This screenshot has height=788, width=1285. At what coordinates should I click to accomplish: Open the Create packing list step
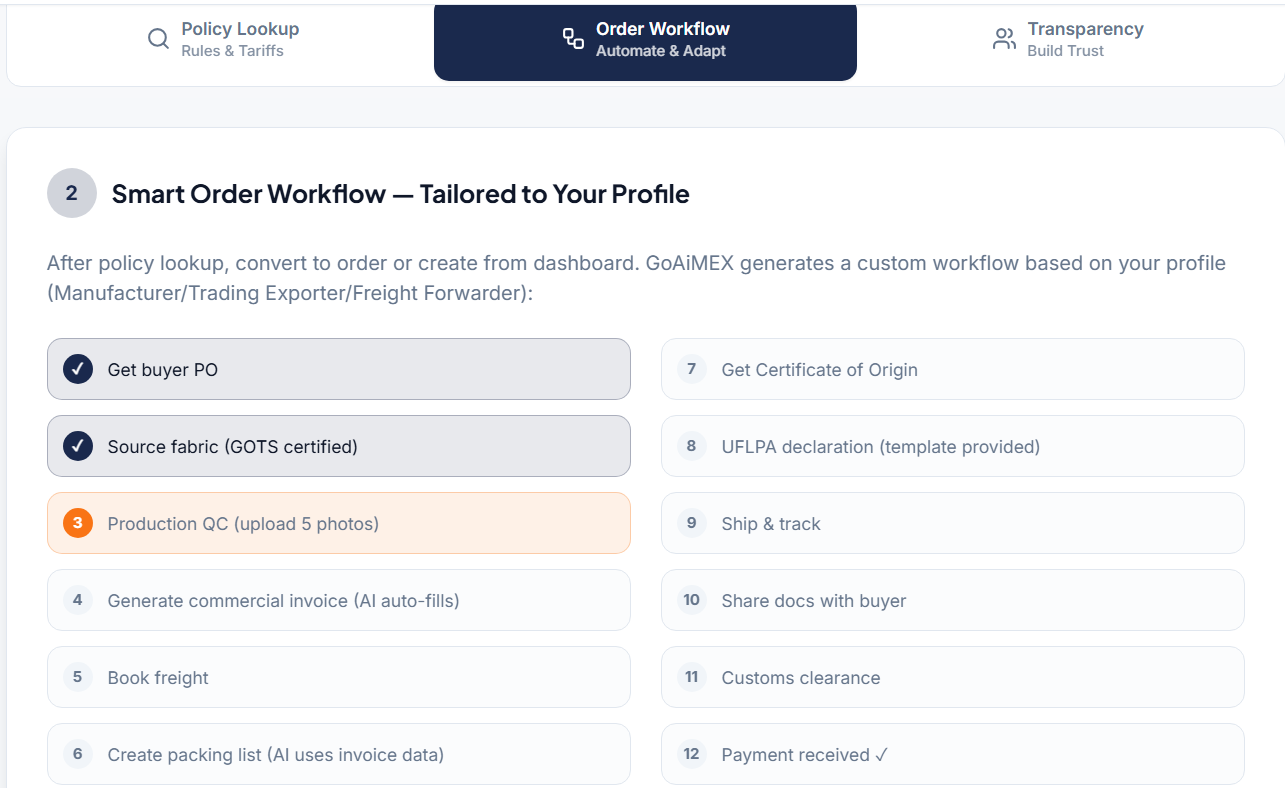pos(338,754)
